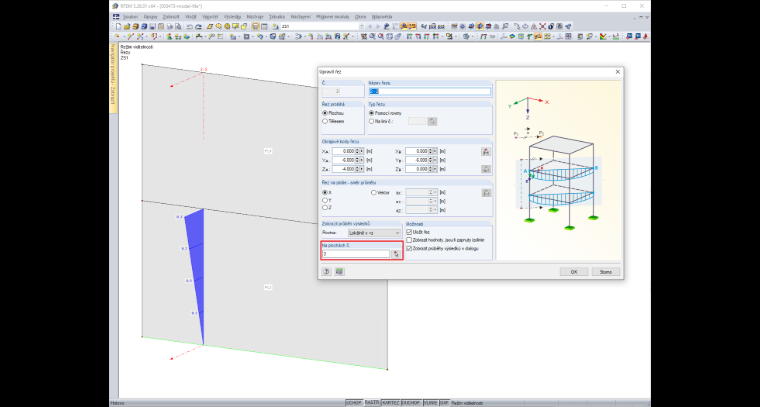Open the Výpočet menu
This screenshot has width=760, height=407.
point(211,16)
